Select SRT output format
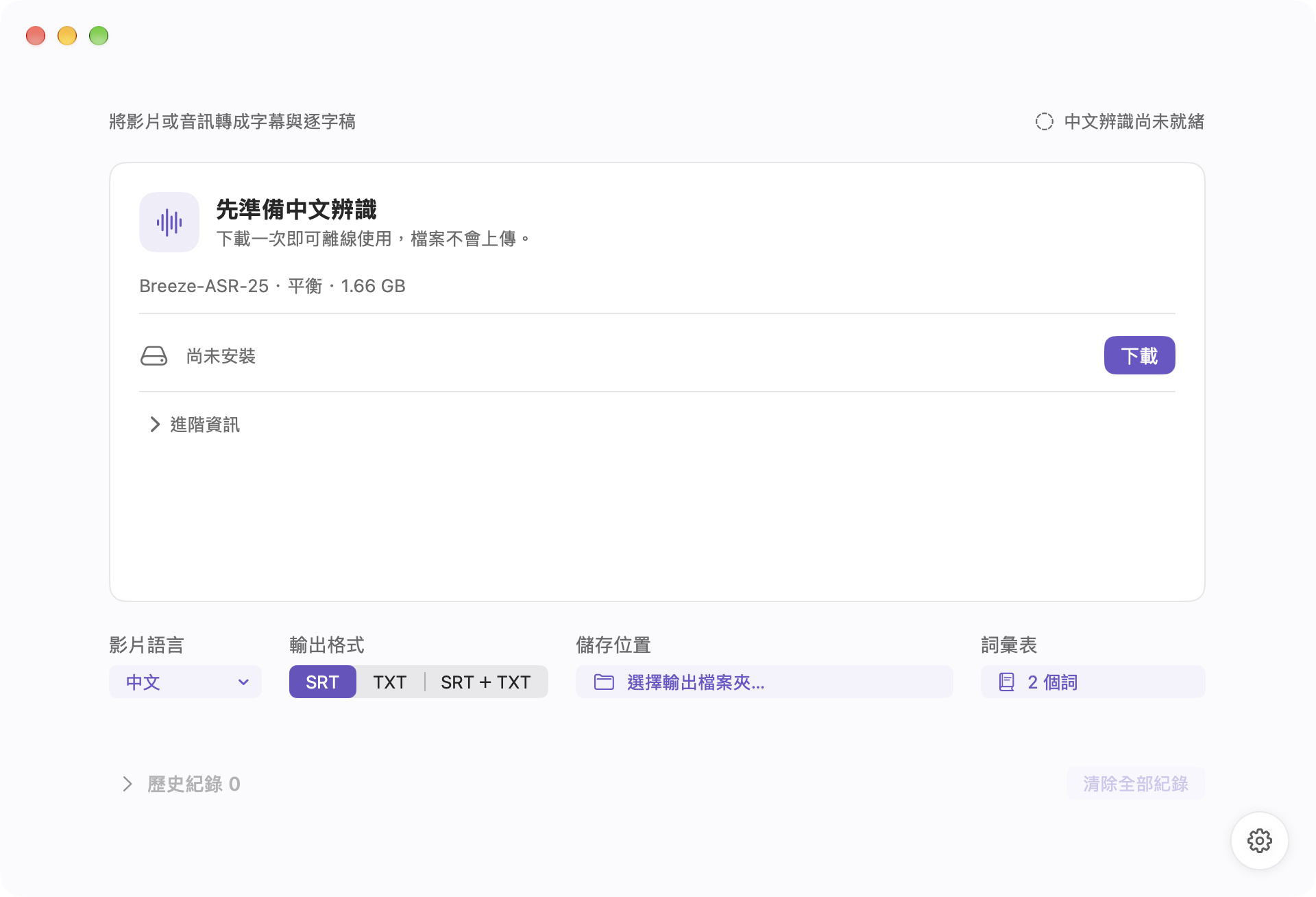The width and height of the screenshot is (1316, 897). tap(323, 682)
